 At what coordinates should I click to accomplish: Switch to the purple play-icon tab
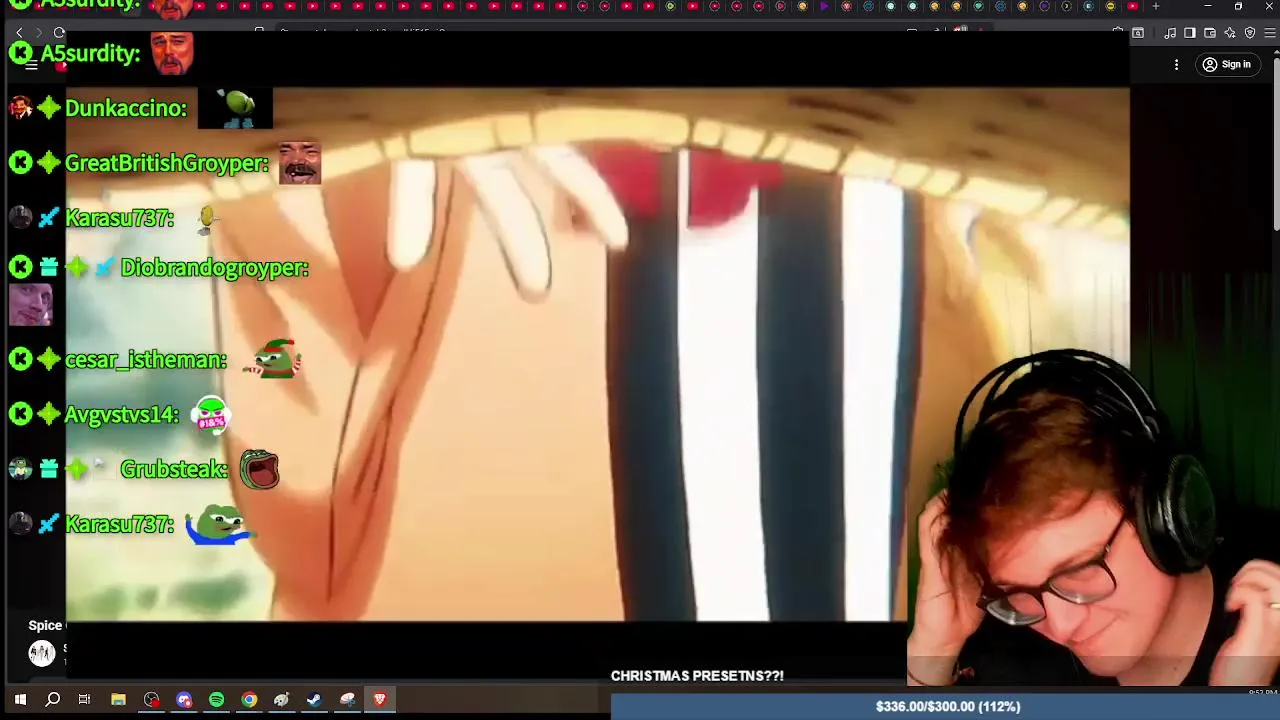[824, 6]
